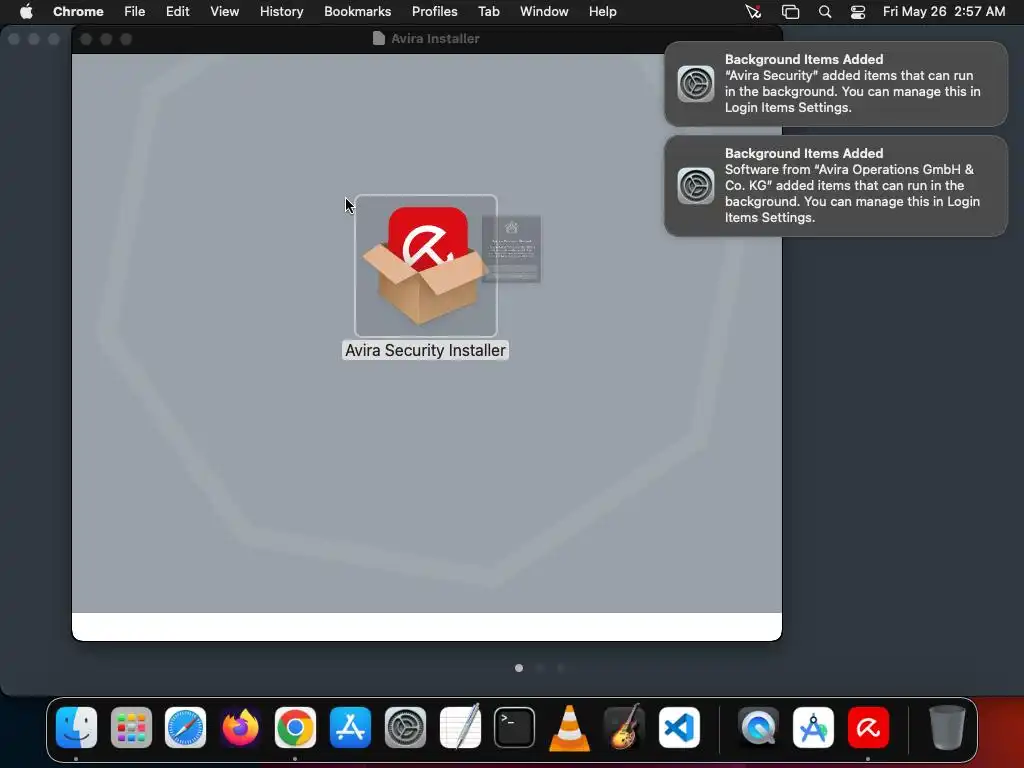Launch VLC media player from the Dock
The image size is (1024, 768).
pyautogui.click(x=569, y=728)
